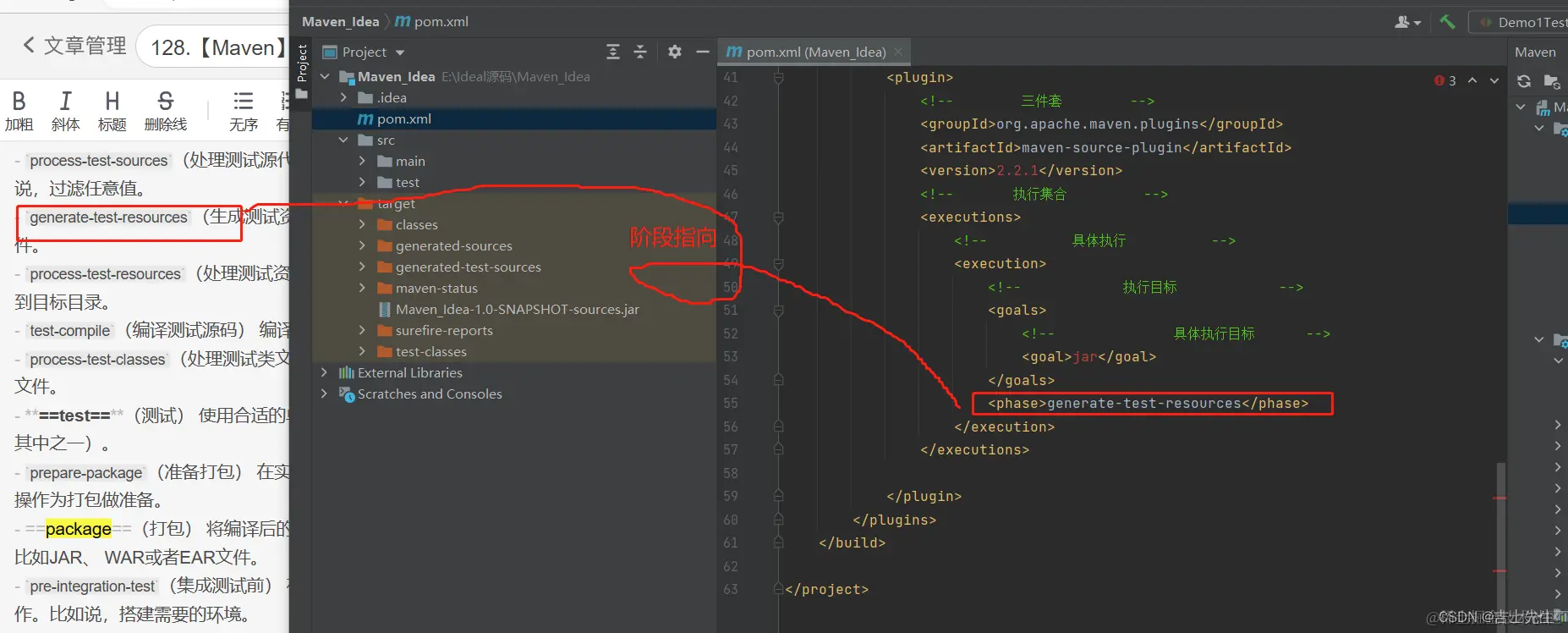Viewport: 1568px width, 633px height.
Task: Fold the goals block at line 51
Action: pos(778,311)
